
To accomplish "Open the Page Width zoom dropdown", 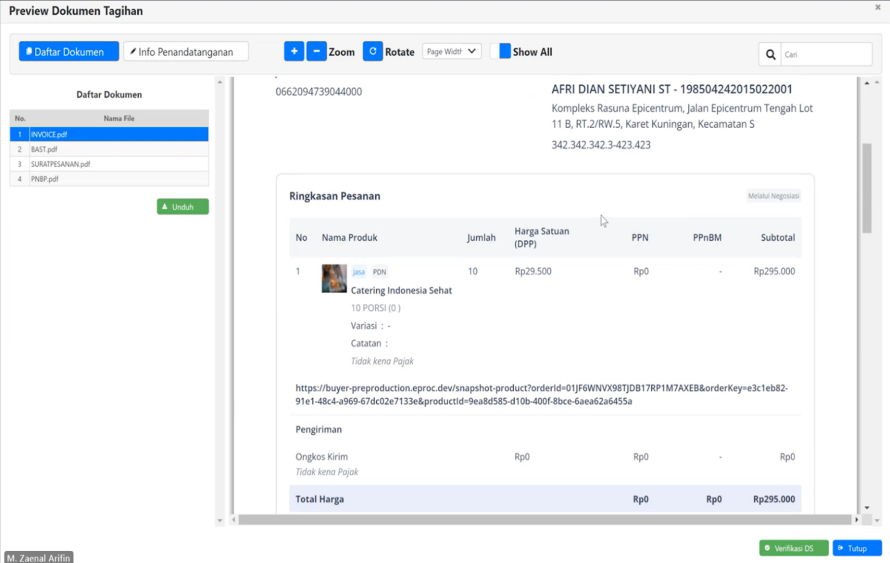I will click(x=451, y=51).
